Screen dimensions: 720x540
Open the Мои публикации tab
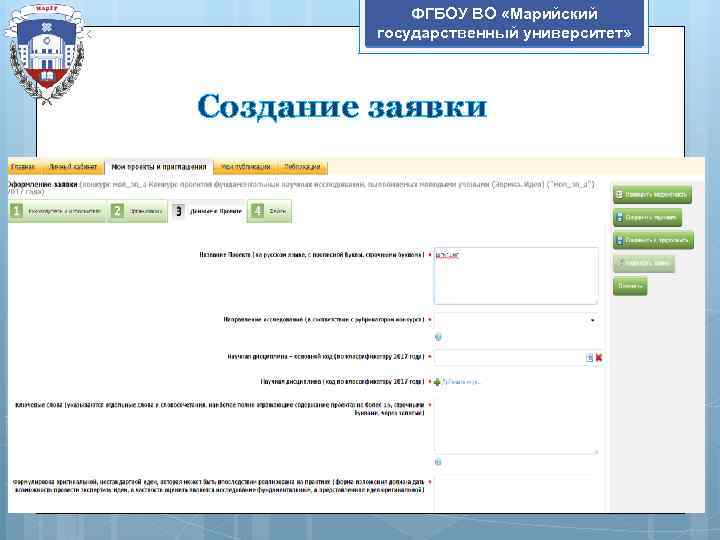coord(246,167)
